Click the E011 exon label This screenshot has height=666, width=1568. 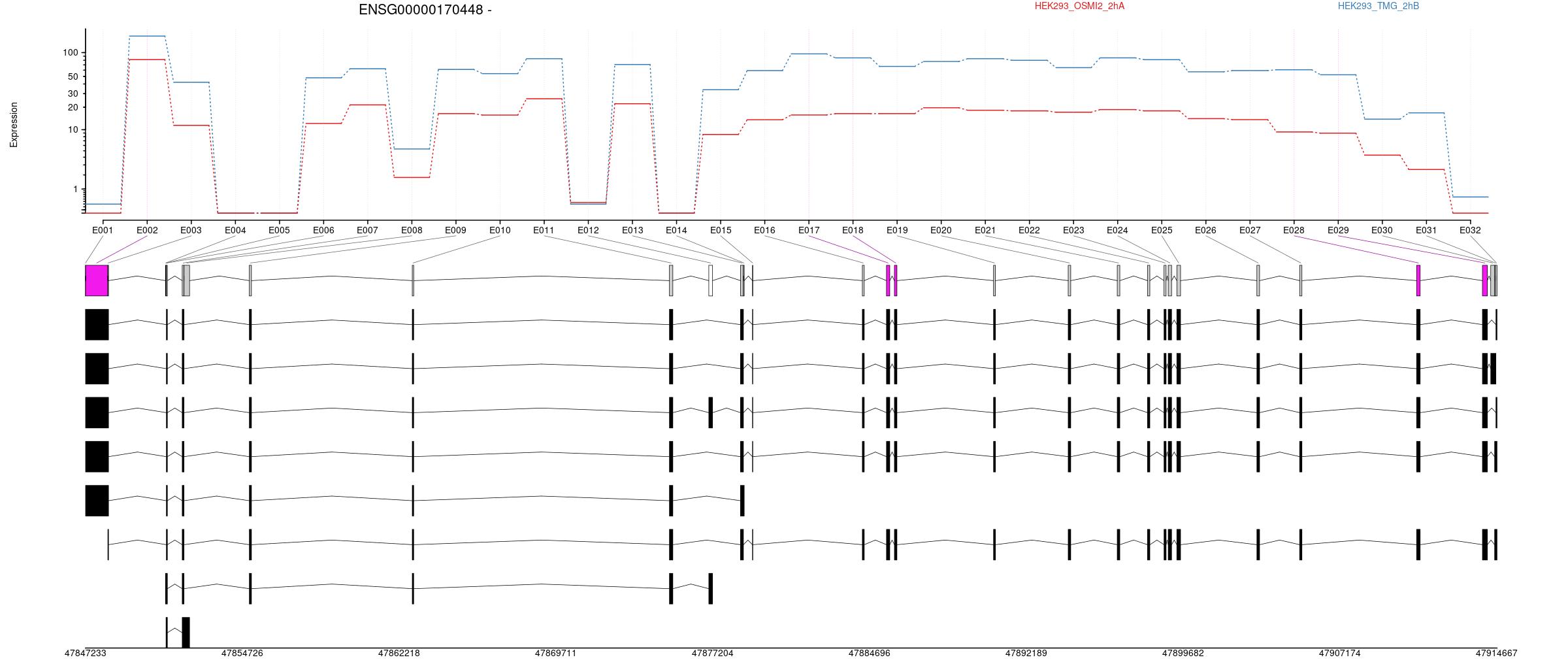point(544,230)
